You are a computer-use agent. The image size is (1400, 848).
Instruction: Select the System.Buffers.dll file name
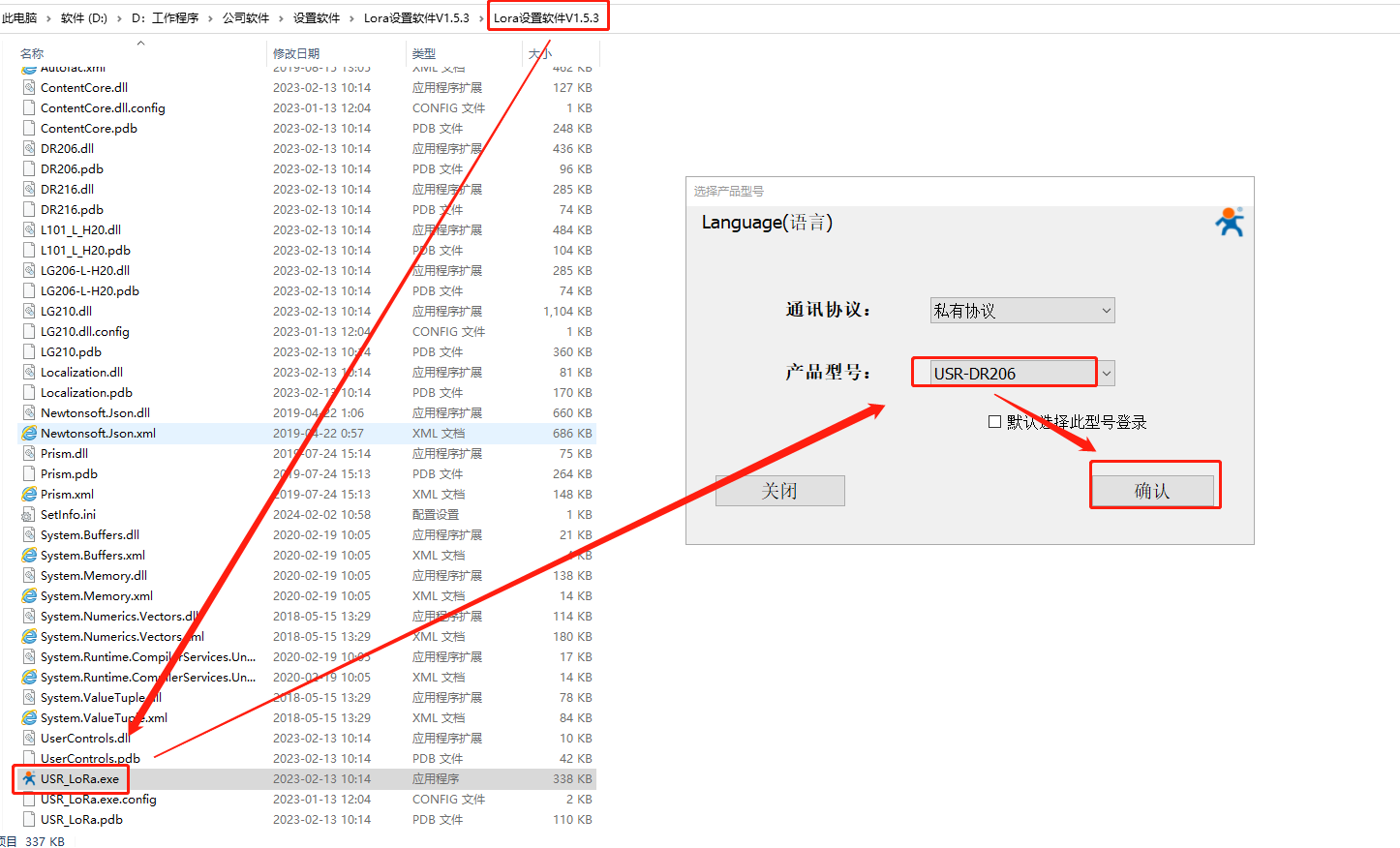point(90,534)
